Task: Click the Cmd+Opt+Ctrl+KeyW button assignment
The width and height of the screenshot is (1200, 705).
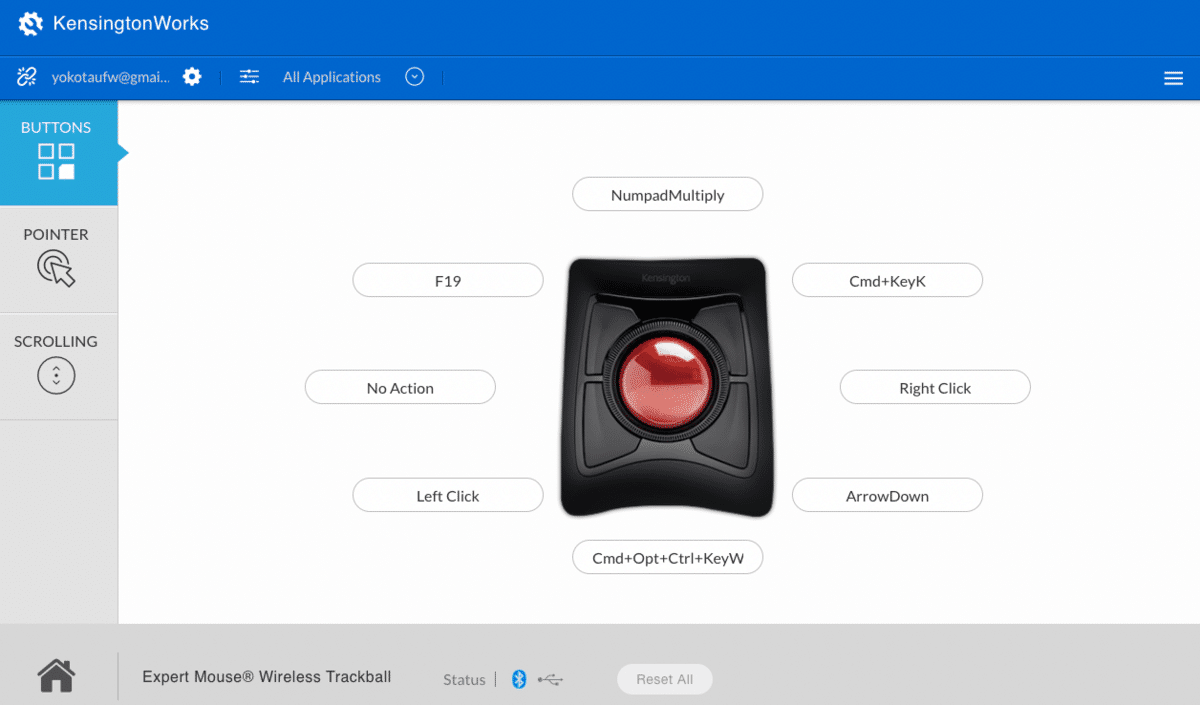Action: click(667, 558)
